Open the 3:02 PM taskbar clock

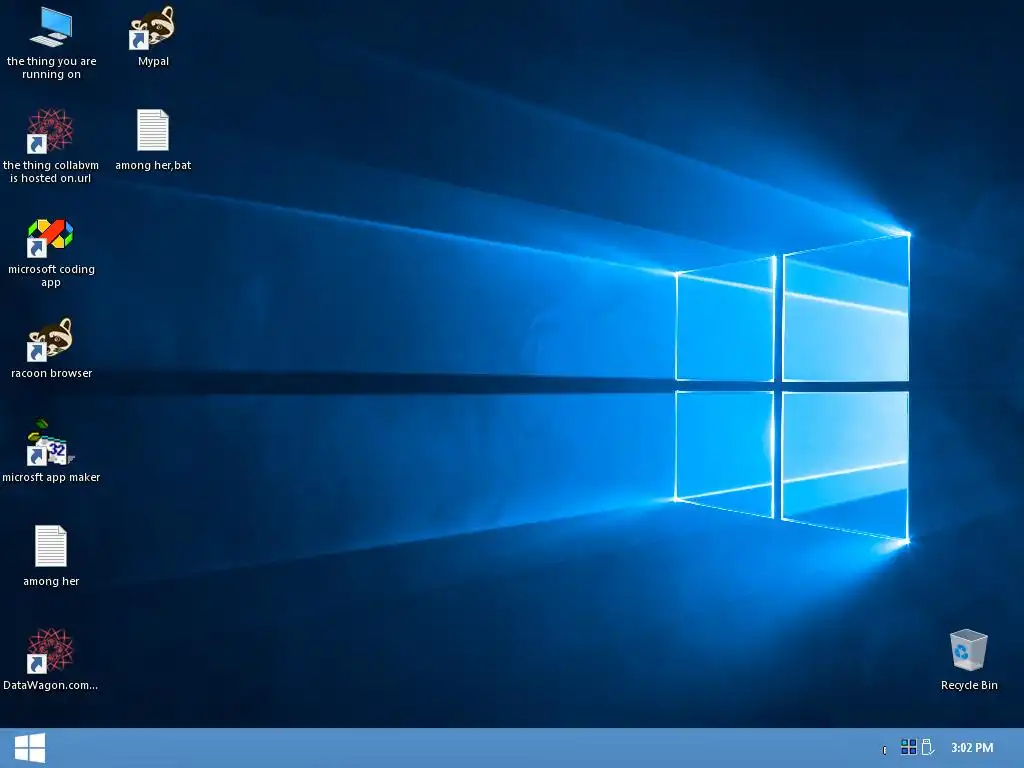[972, 748]
